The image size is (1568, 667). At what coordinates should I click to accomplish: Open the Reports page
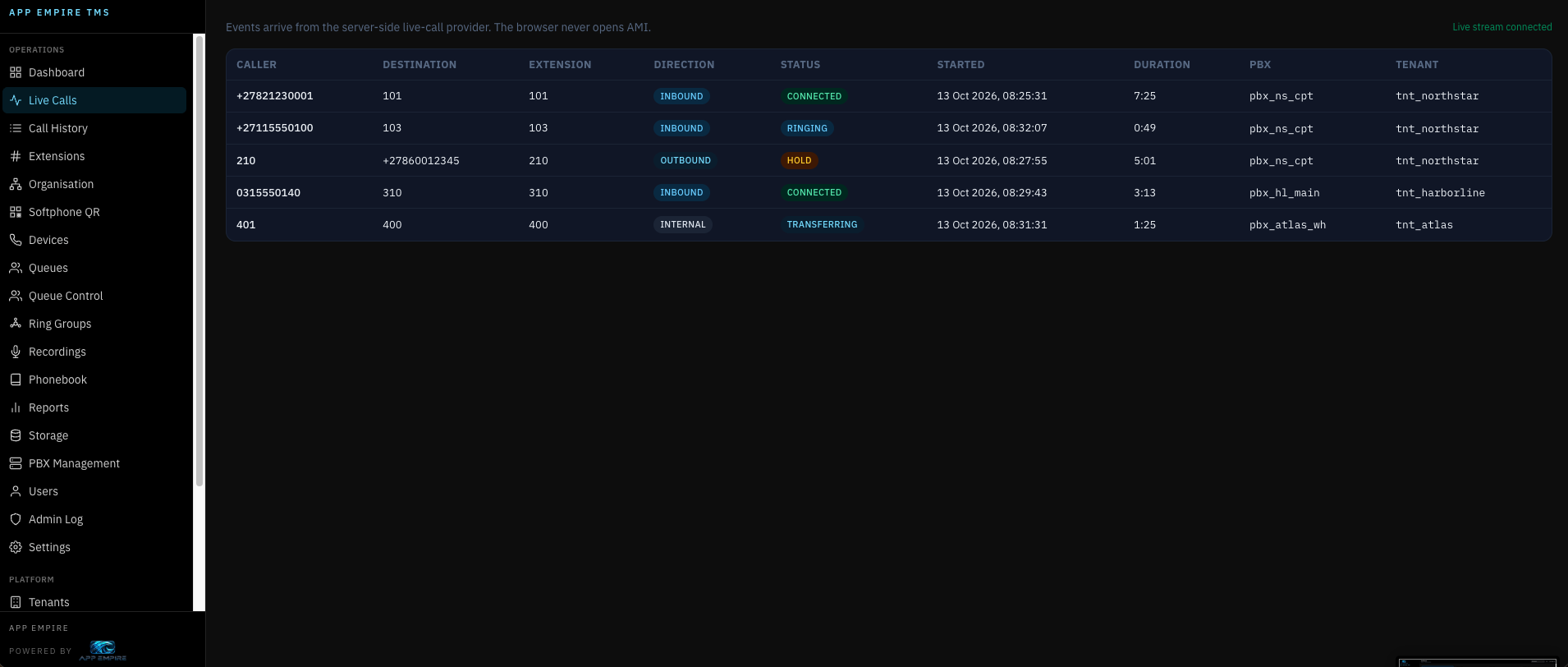pos(94,407)
